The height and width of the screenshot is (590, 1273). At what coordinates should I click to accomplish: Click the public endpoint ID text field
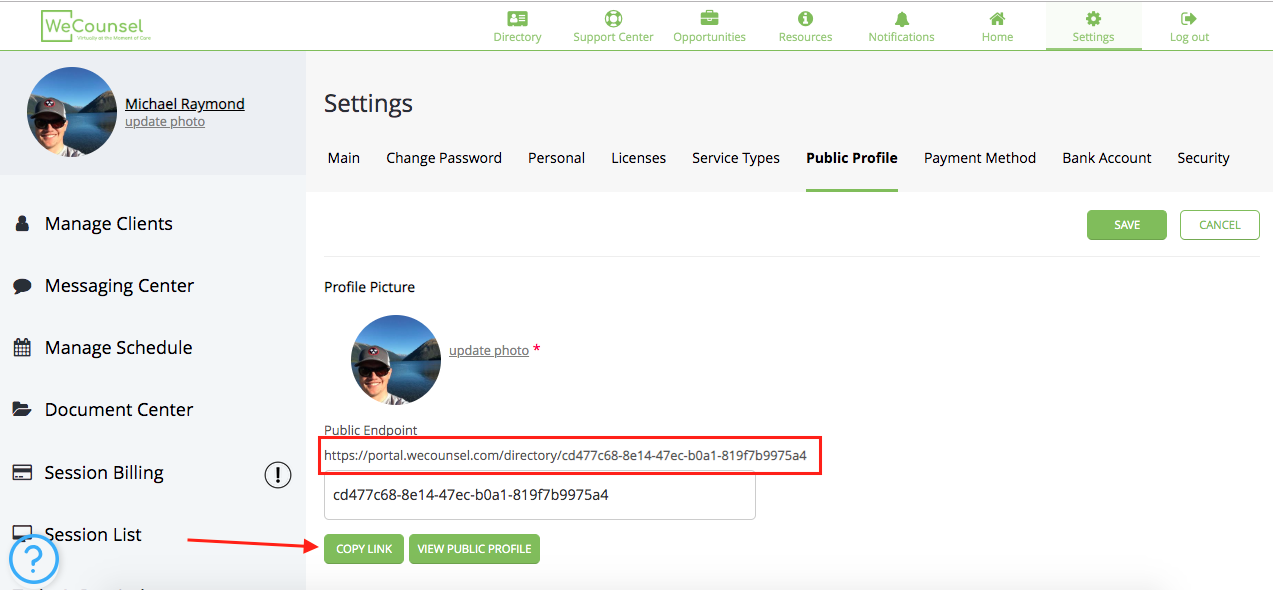tap(539, 495)
